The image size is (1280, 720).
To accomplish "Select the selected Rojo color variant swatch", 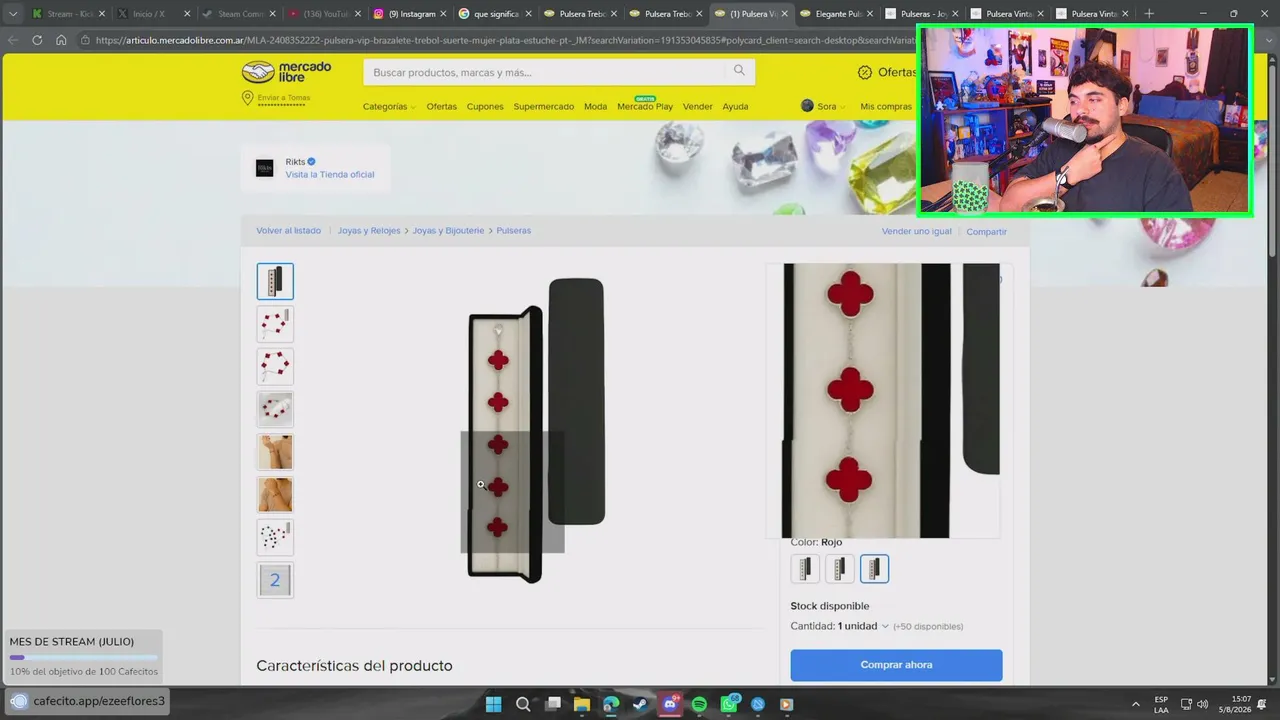I will (x=874, y=568).
